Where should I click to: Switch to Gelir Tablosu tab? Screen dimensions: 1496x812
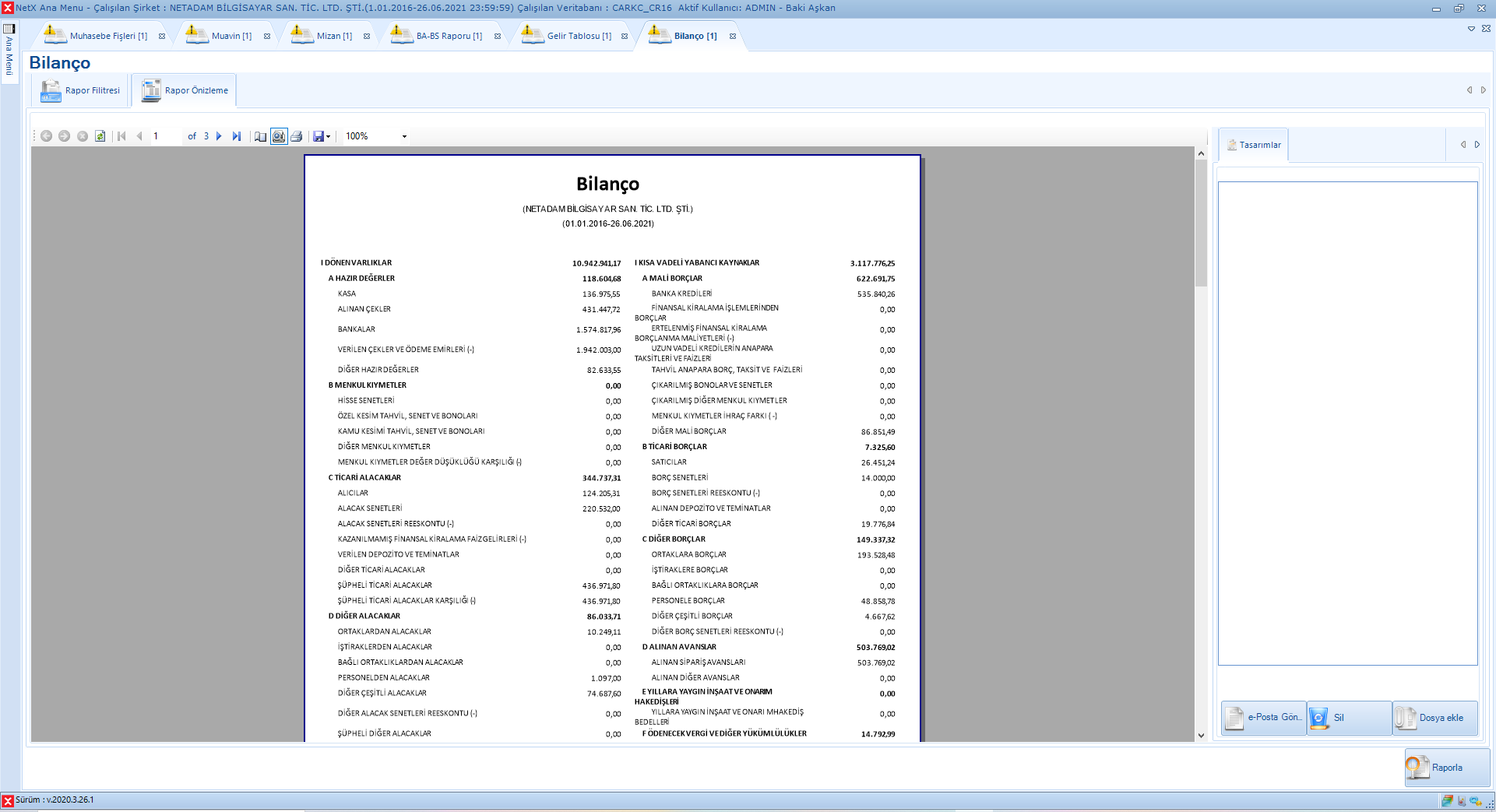tap(579, 36)
